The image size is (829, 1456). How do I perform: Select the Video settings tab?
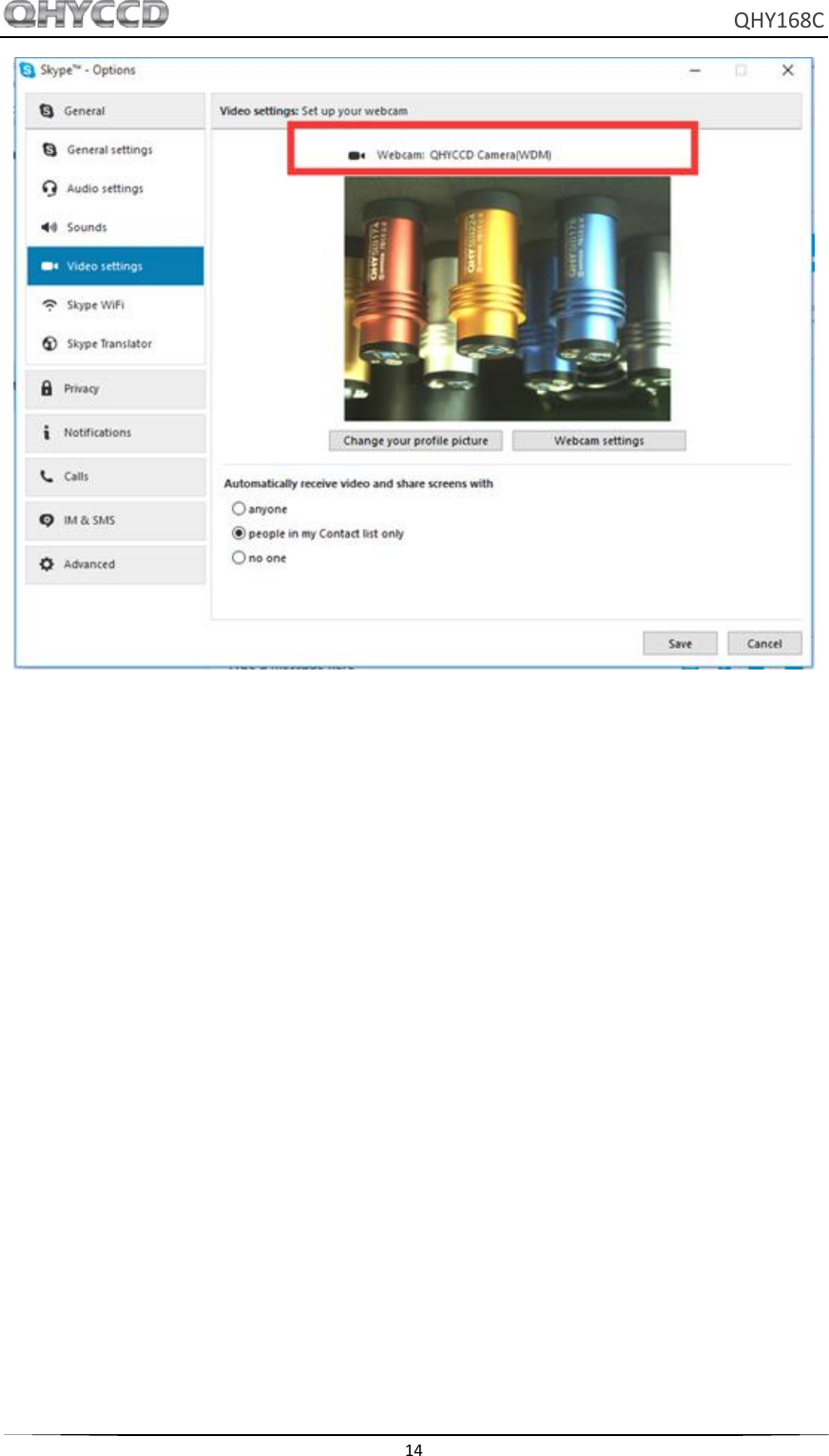(x=115, y=266)
